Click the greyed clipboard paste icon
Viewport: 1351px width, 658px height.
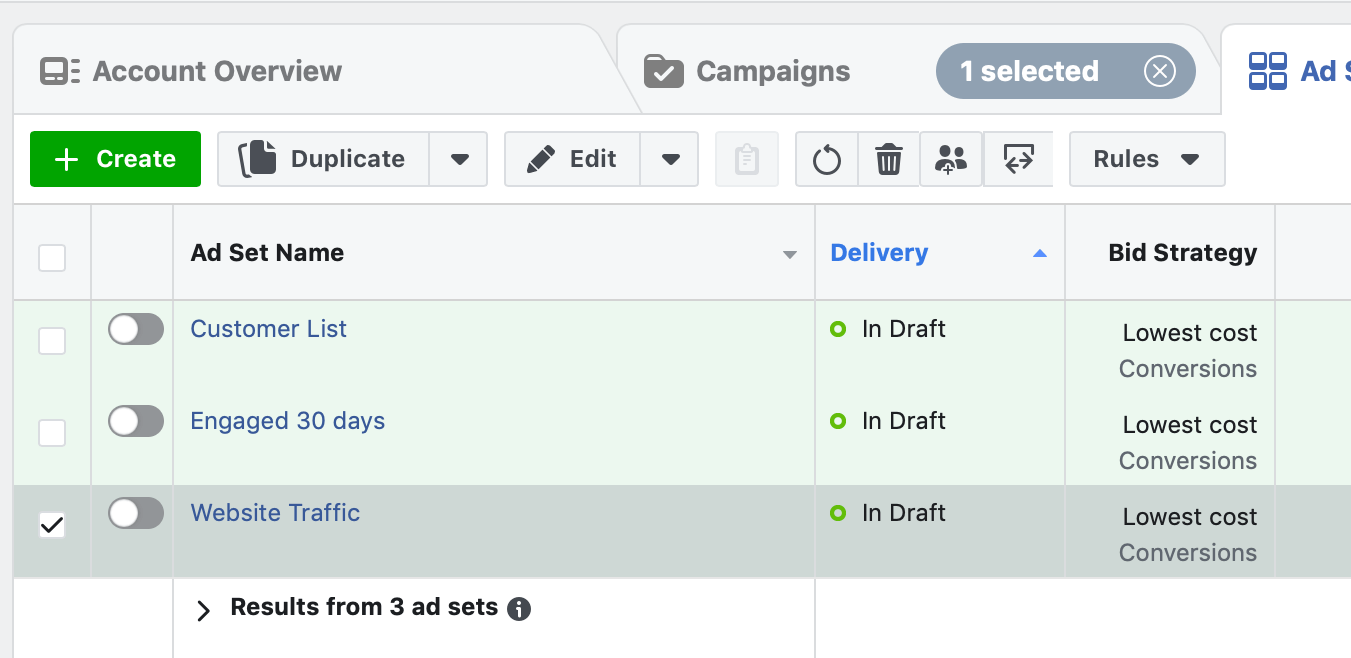click(x=747, y=159)
